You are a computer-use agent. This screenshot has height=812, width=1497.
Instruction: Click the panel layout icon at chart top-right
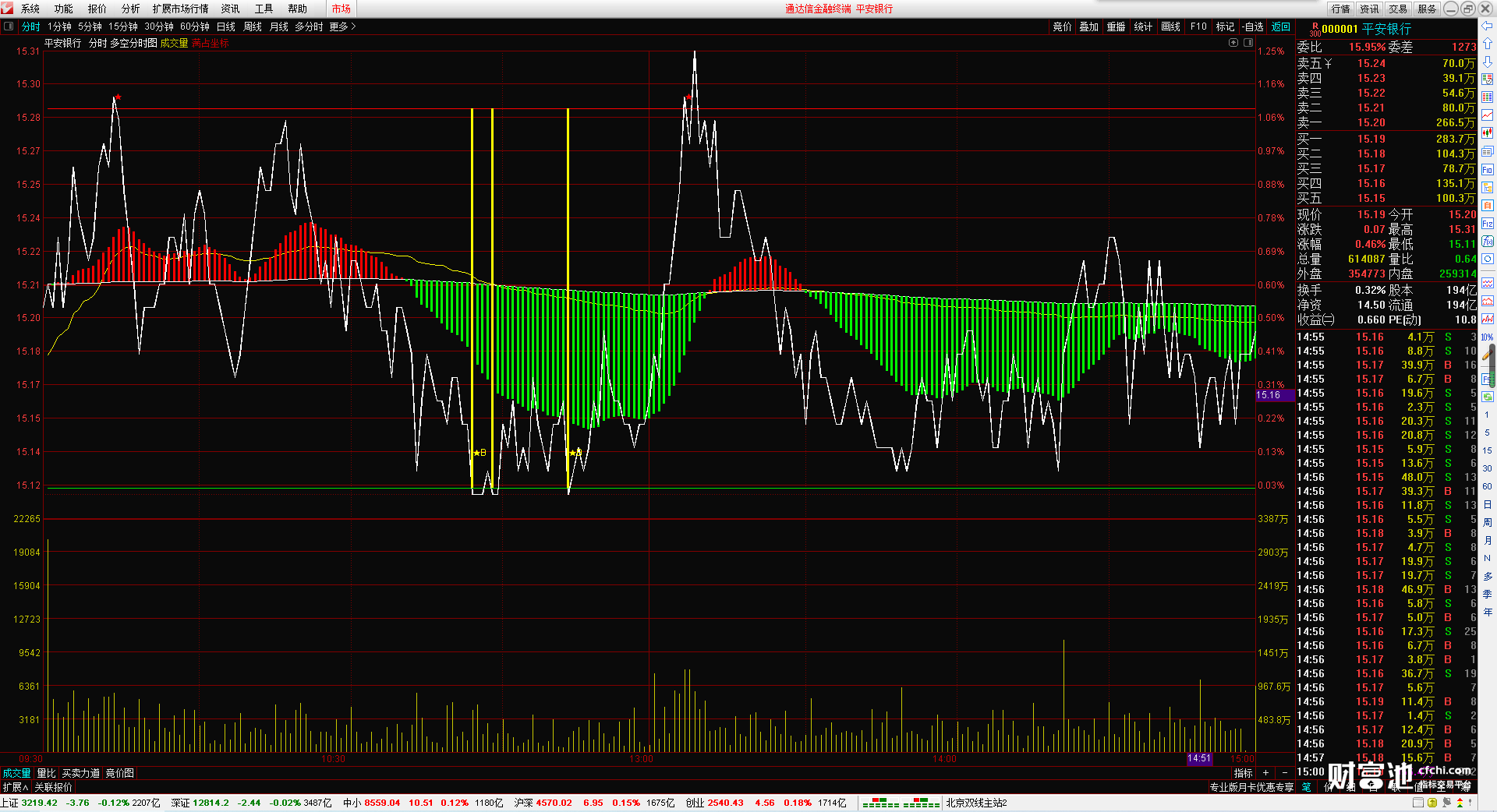[1248, 43]
